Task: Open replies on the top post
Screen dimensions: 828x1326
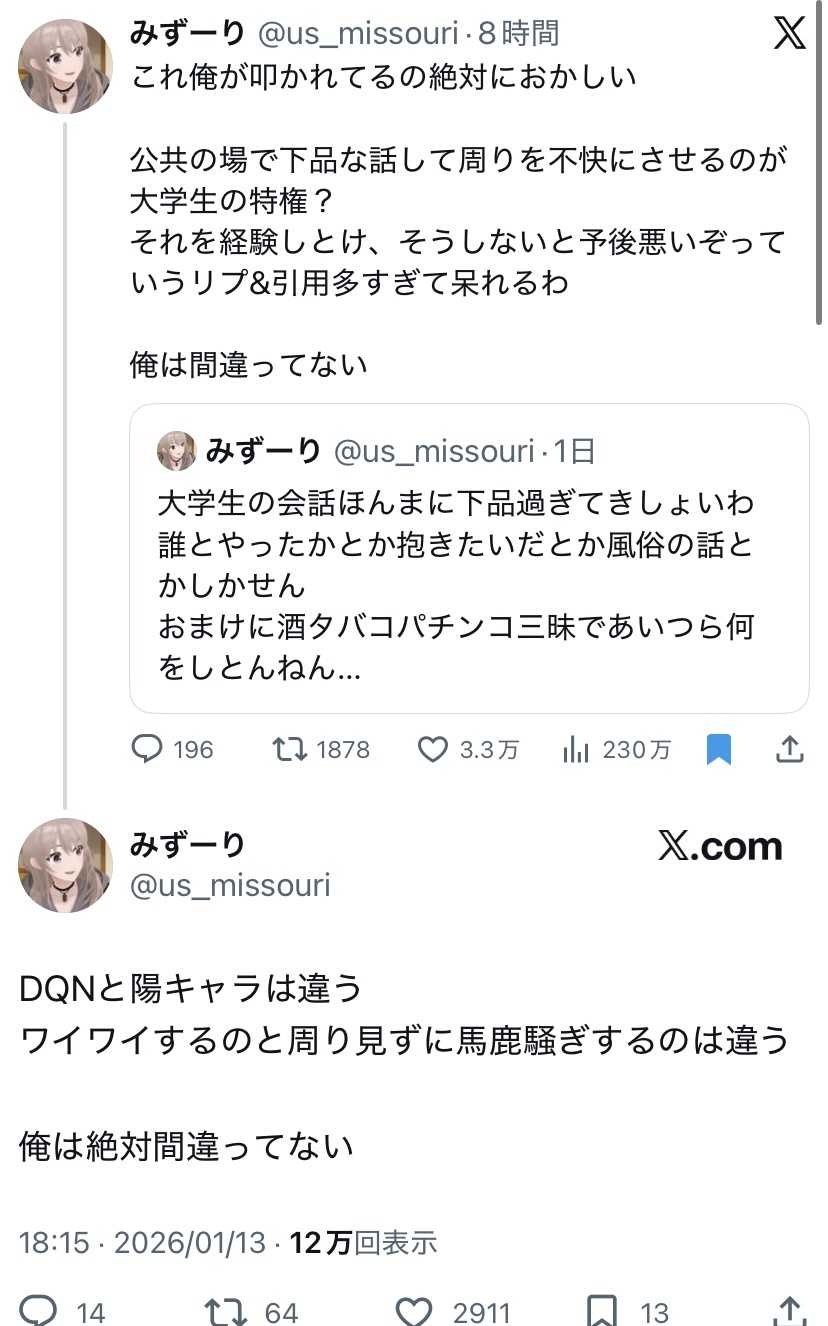Action: [x=147, y=749]
